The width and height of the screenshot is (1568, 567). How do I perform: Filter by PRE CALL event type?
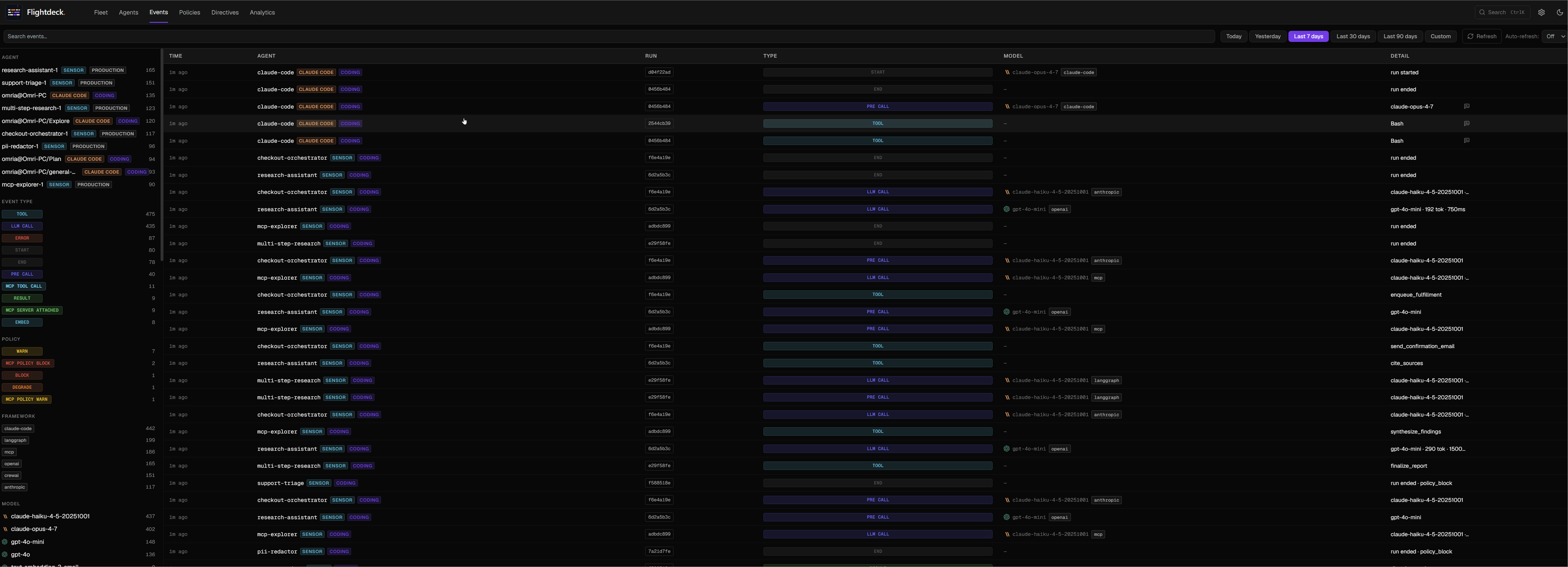coord(22,274)
